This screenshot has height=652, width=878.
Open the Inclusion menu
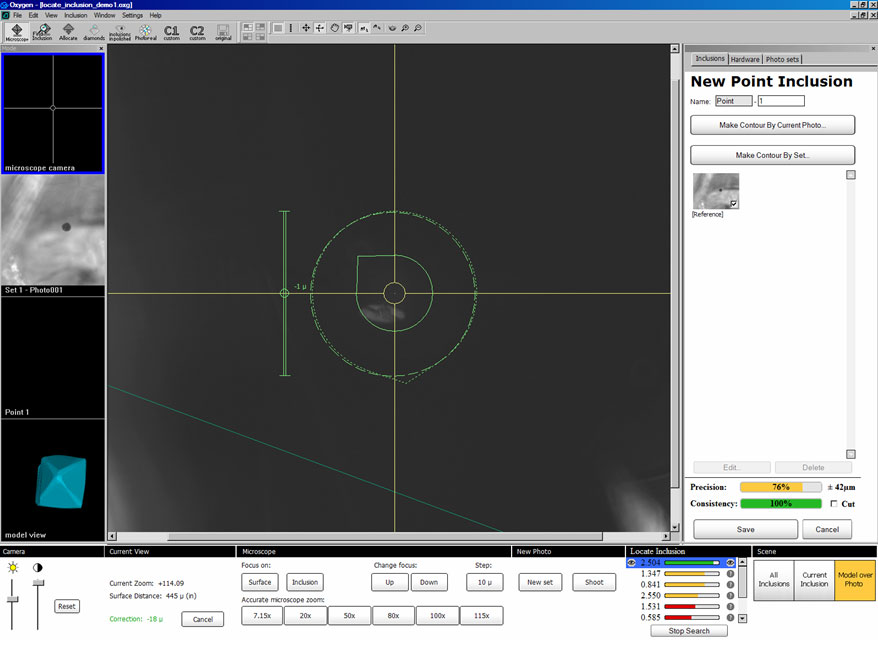pyautogui.click(x=75, y=16)
